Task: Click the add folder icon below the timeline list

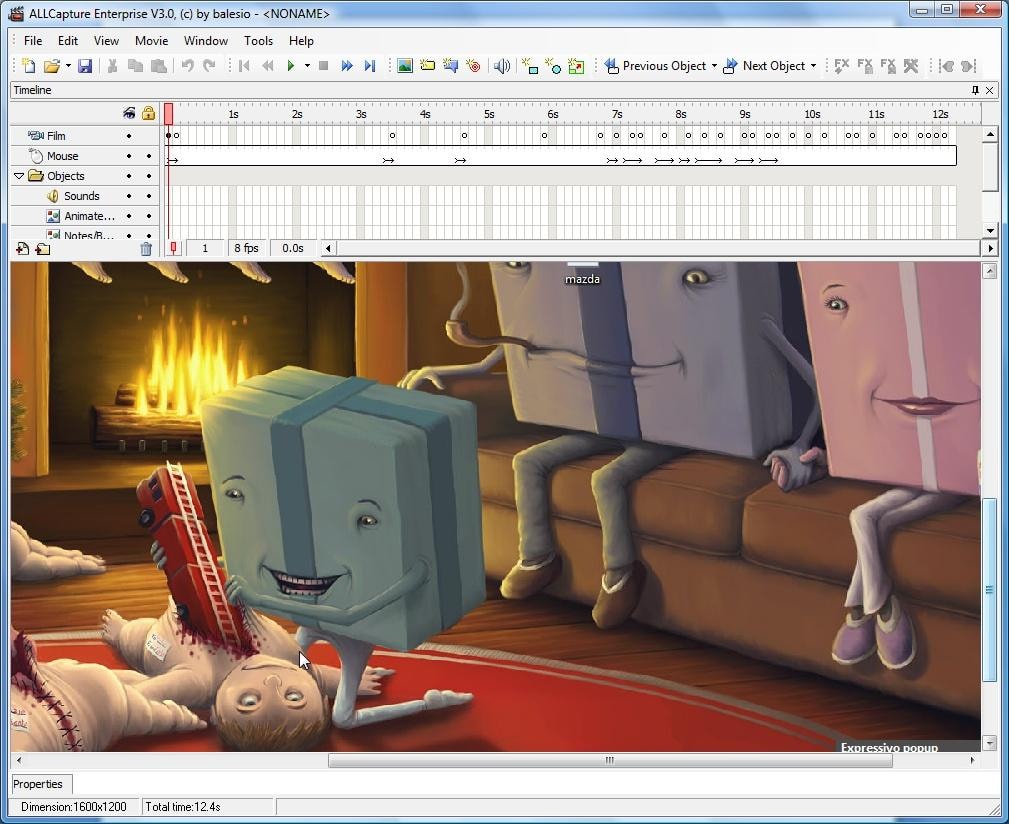Action: coord(43,248)
